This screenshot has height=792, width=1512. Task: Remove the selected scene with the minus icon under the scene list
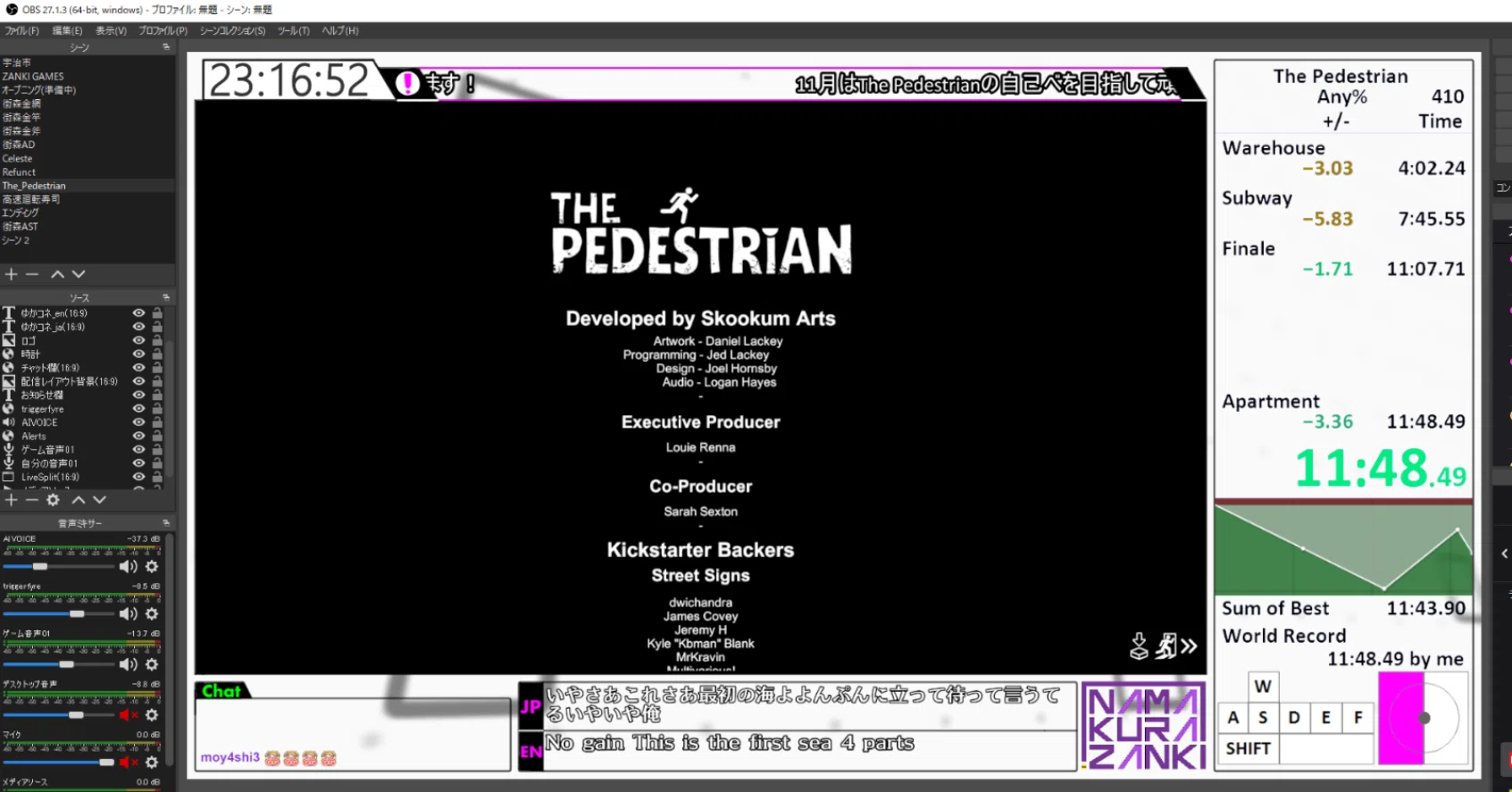coord(32,274)
